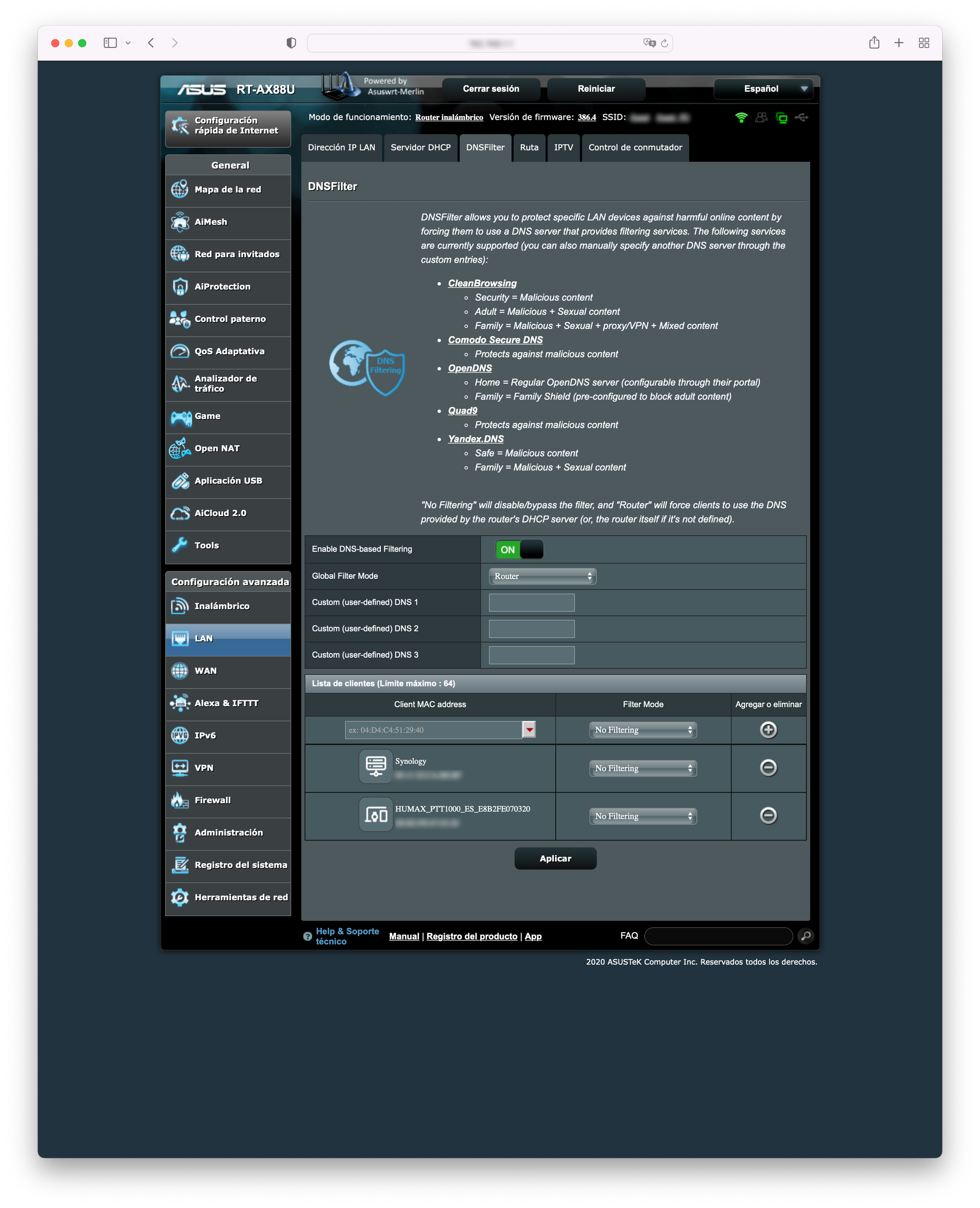Open Comodo Secure DNS link

[495, 340]
